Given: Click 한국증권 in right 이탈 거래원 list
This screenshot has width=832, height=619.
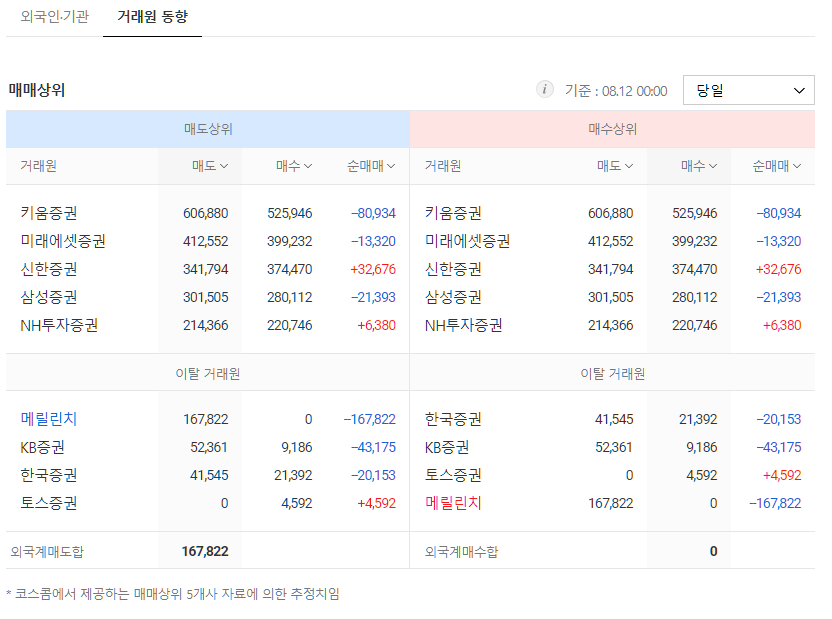Looking at the screenshot, I should [454, 419].
